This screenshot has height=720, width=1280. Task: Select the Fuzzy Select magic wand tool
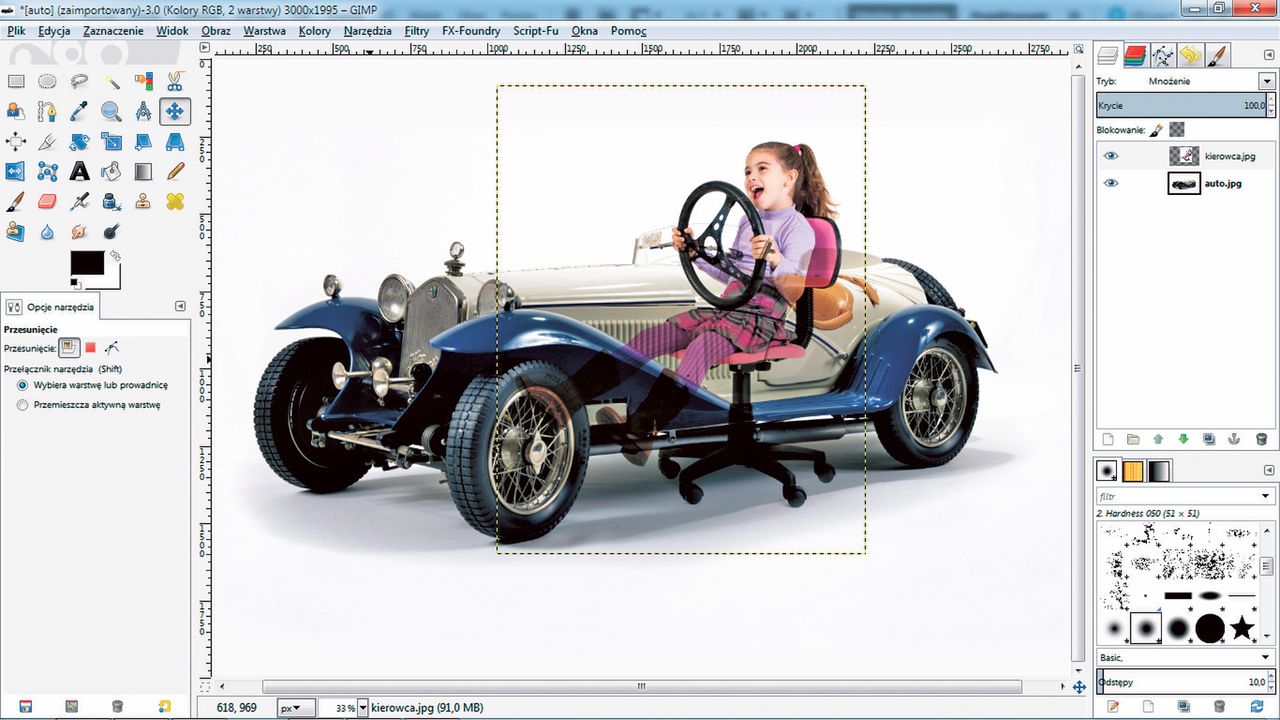[111, 82]
